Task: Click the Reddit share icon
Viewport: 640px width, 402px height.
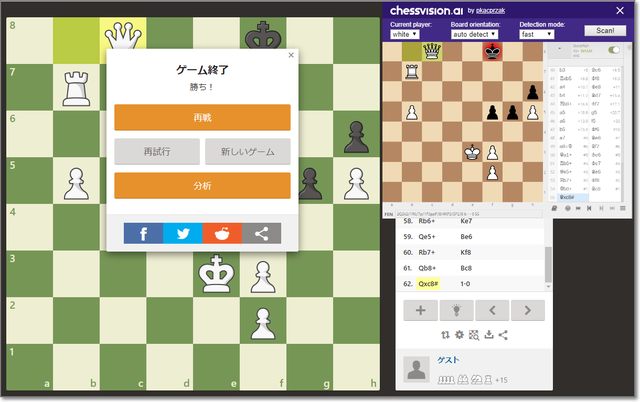Action: click(x=222, y=233)
